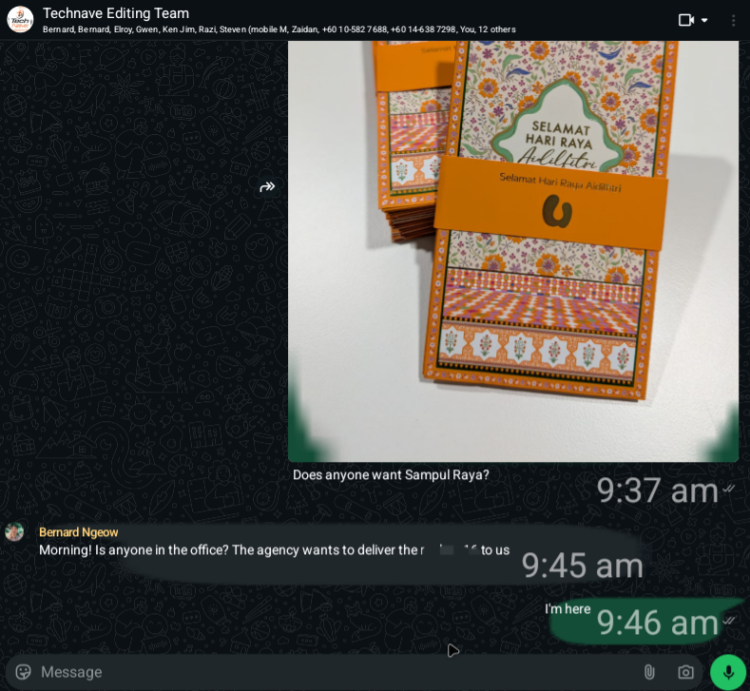
Task: Open the Technave Editing Team group avatar
Action: point(20,20)
